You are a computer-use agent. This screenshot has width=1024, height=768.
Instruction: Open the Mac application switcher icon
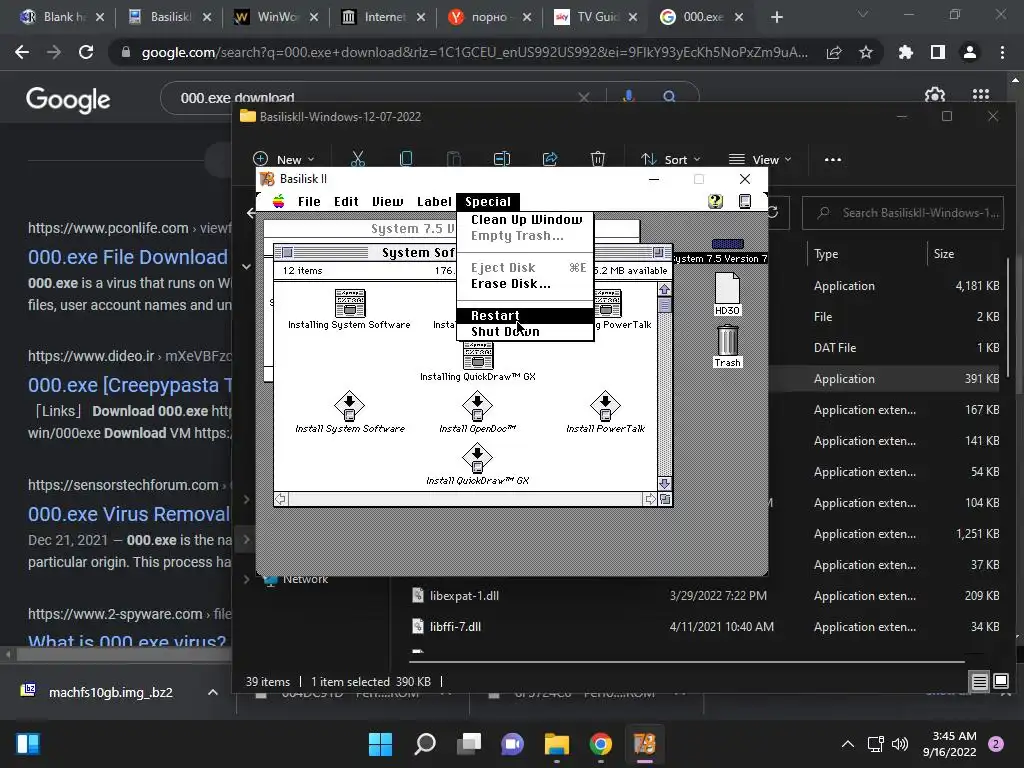(x=745, y=201)
